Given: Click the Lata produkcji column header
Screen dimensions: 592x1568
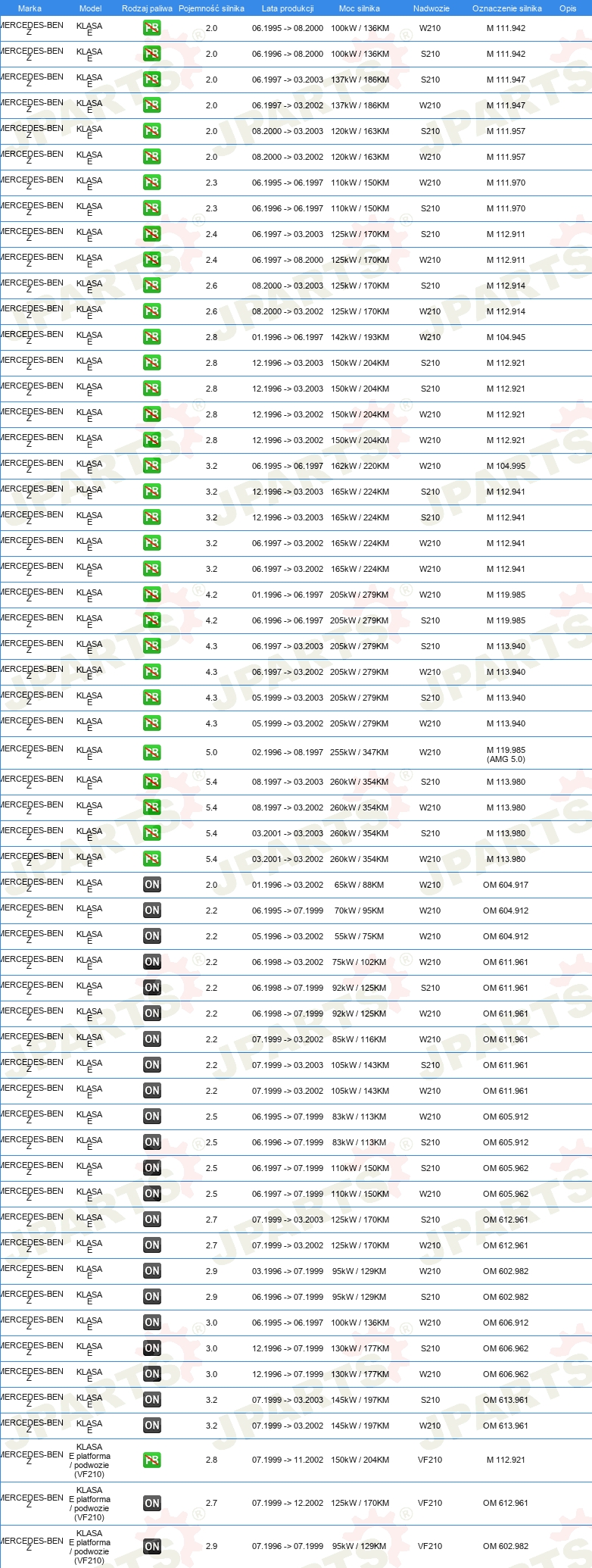Looking at the screenshot, I should pyautogui.click(x=288, y=8).
